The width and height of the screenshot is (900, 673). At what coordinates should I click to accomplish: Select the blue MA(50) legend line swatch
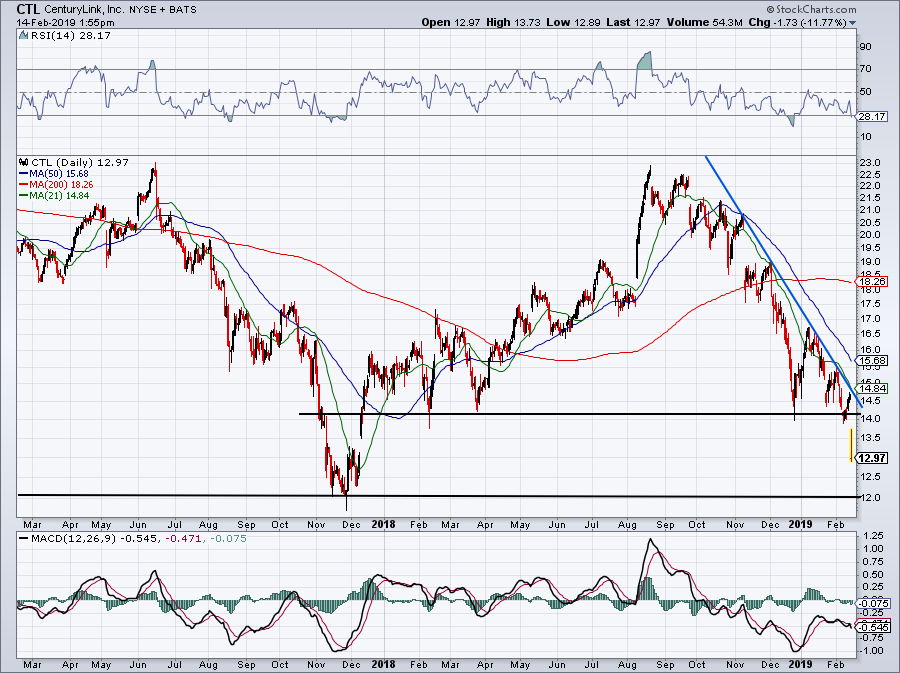pyautogui.click(x=24, y=173)
